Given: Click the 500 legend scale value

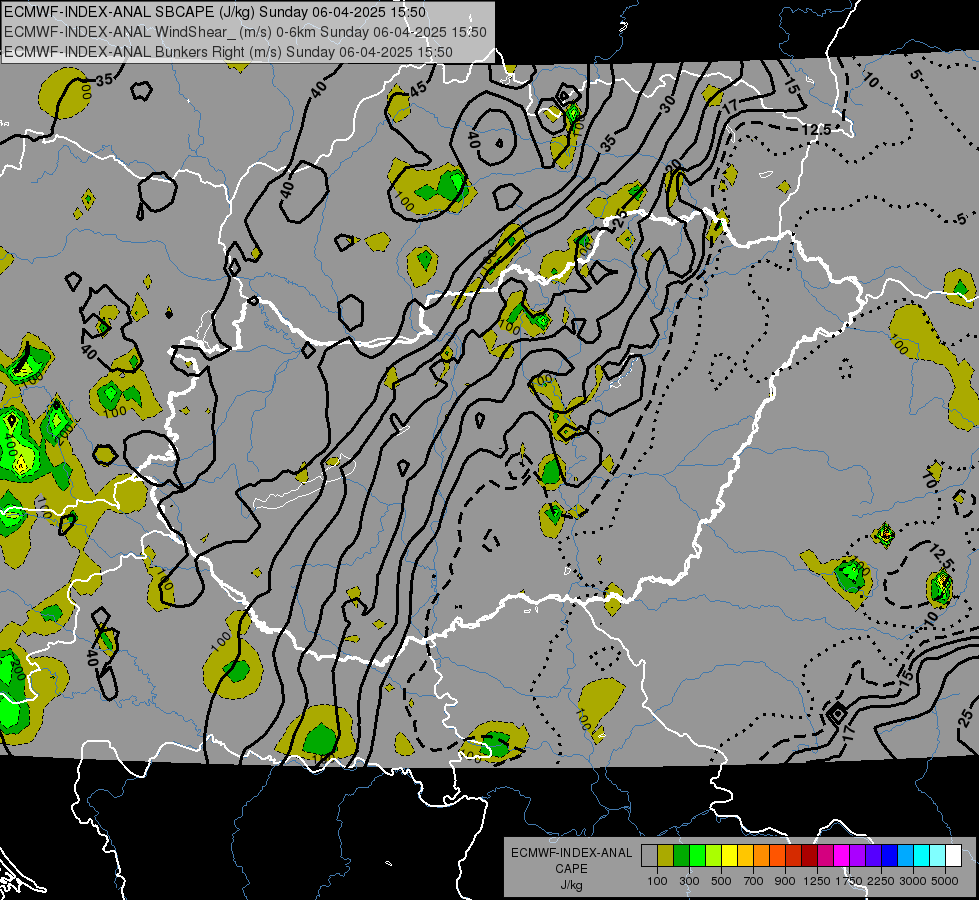Looking at the screenshot, I should [x=721, y=881].
